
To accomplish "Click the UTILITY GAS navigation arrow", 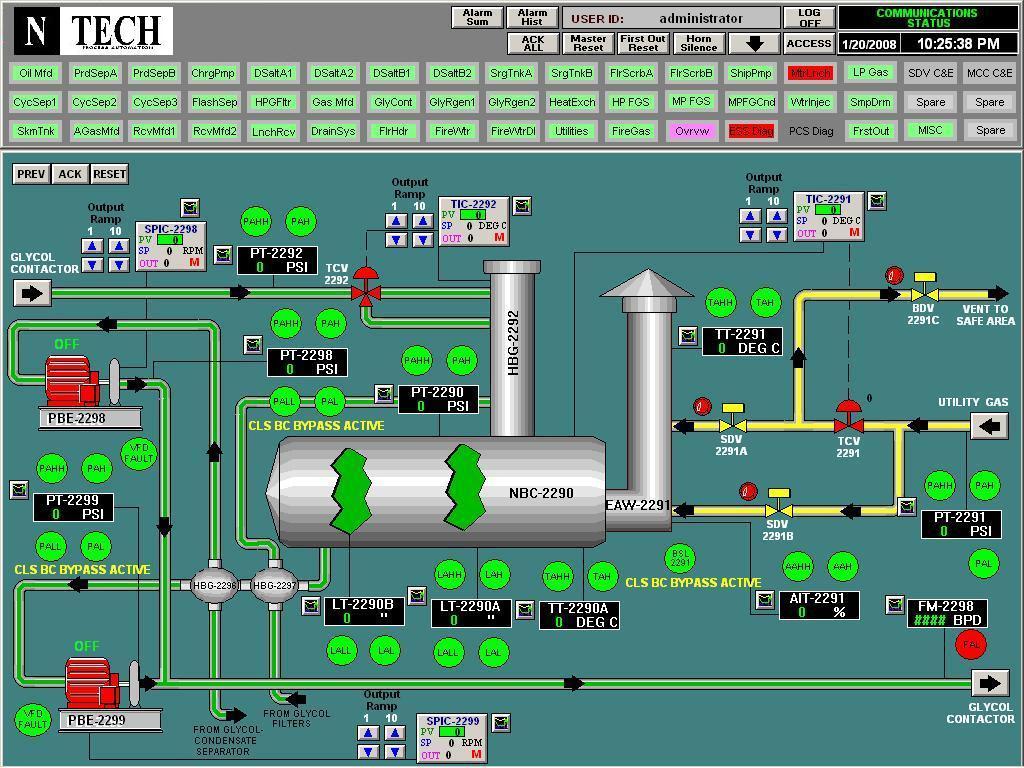I will click(989, 425).
